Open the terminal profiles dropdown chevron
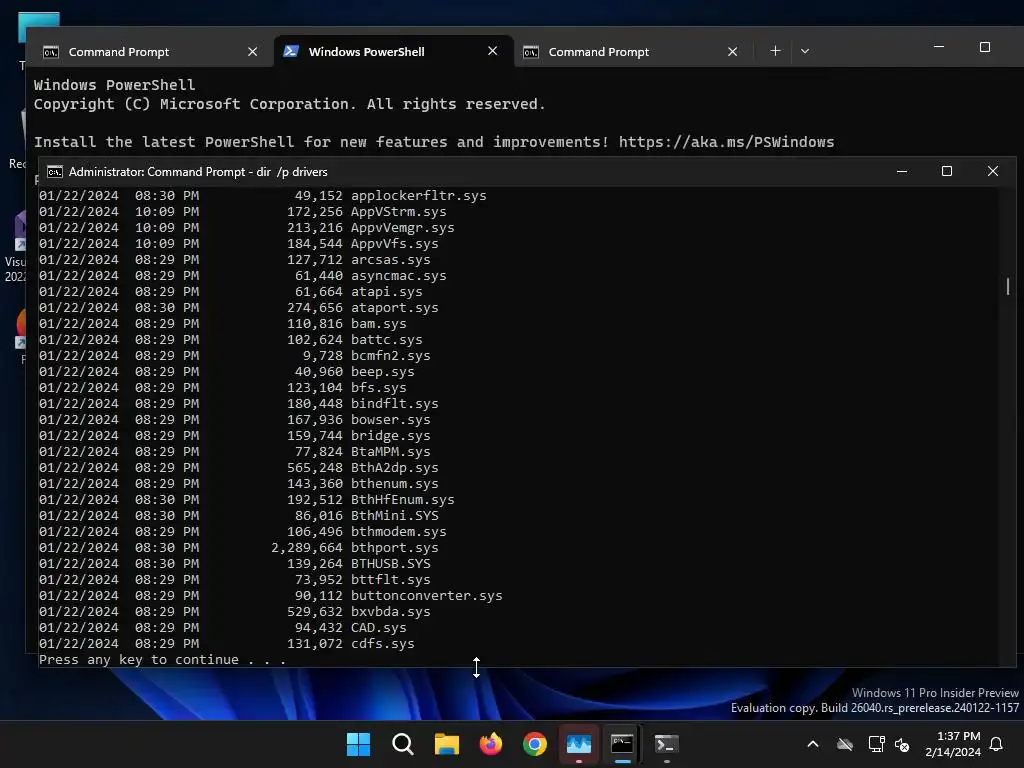 [805, 51]
